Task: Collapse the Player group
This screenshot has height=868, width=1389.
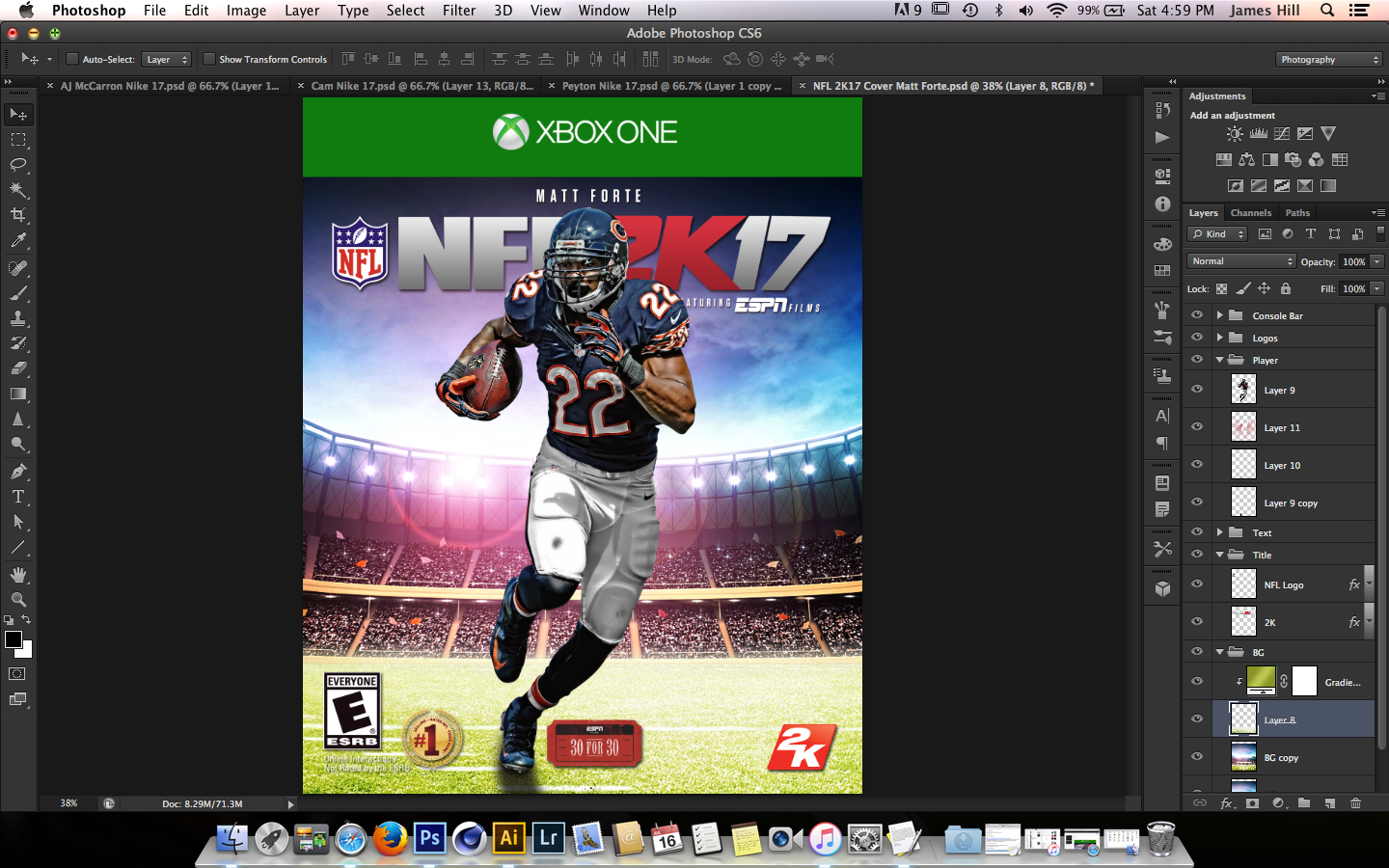Action: pos(1219,360)
